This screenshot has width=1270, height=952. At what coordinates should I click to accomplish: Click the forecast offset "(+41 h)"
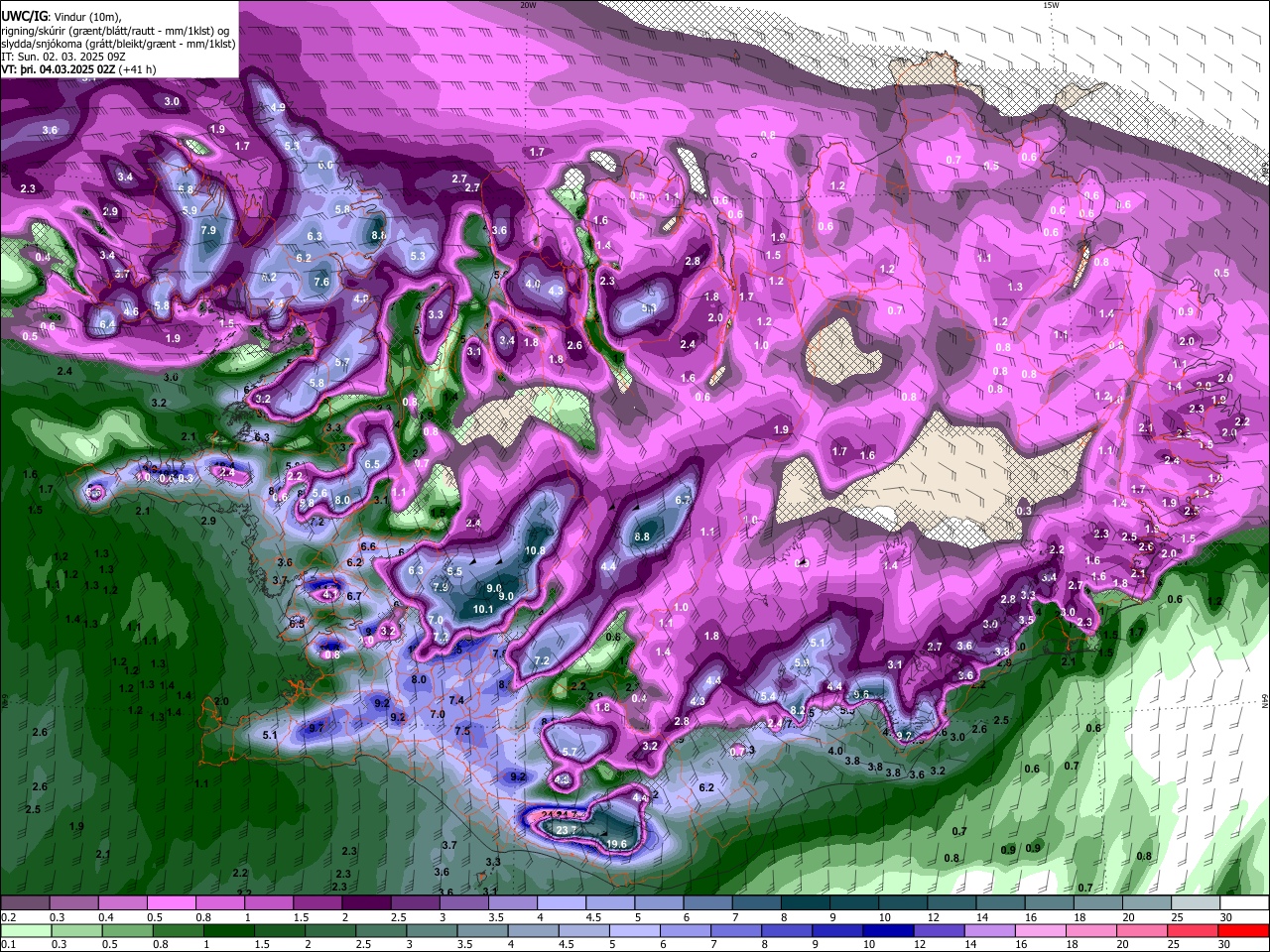coord(137,69)
